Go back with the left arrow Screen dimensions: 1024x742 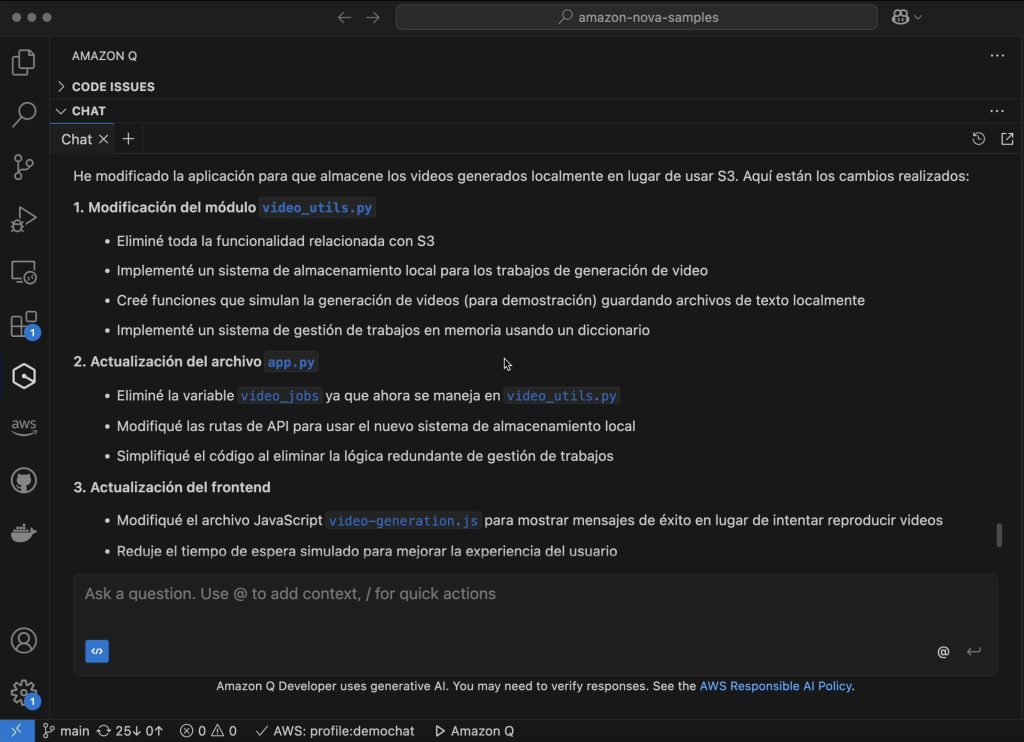[344, 18]
